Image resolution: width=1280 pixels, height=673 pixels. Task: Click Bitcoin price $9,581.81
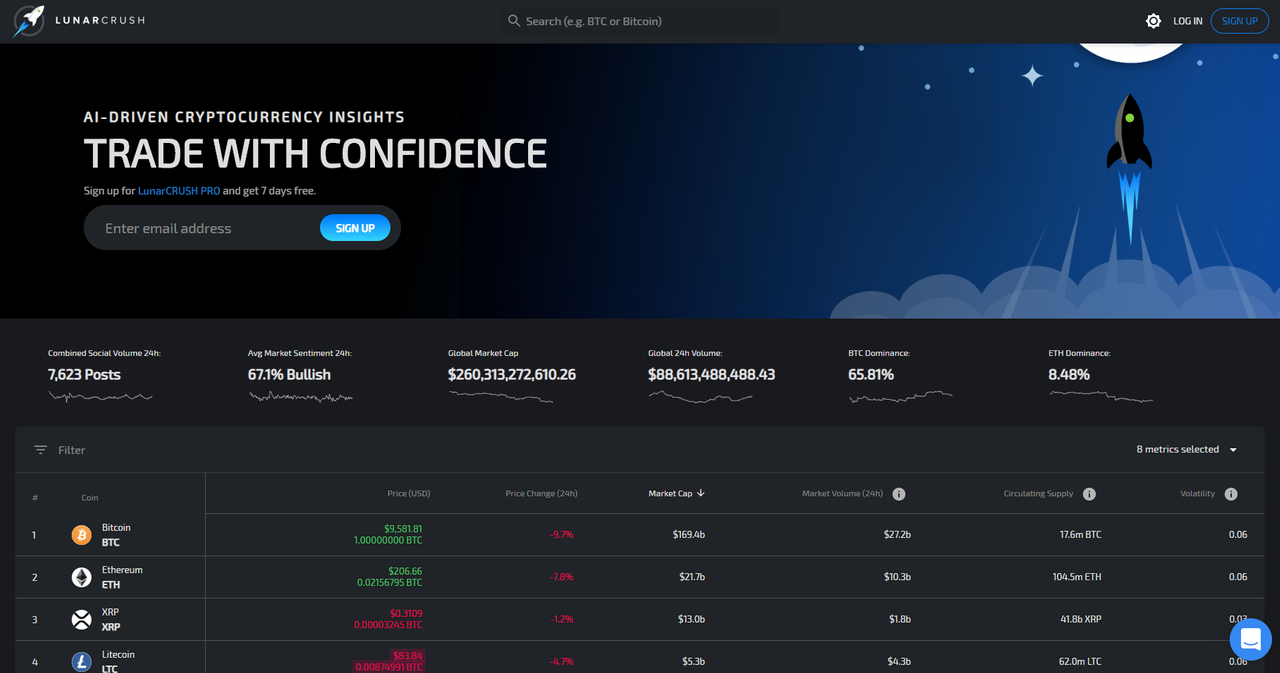coord(403,529)
